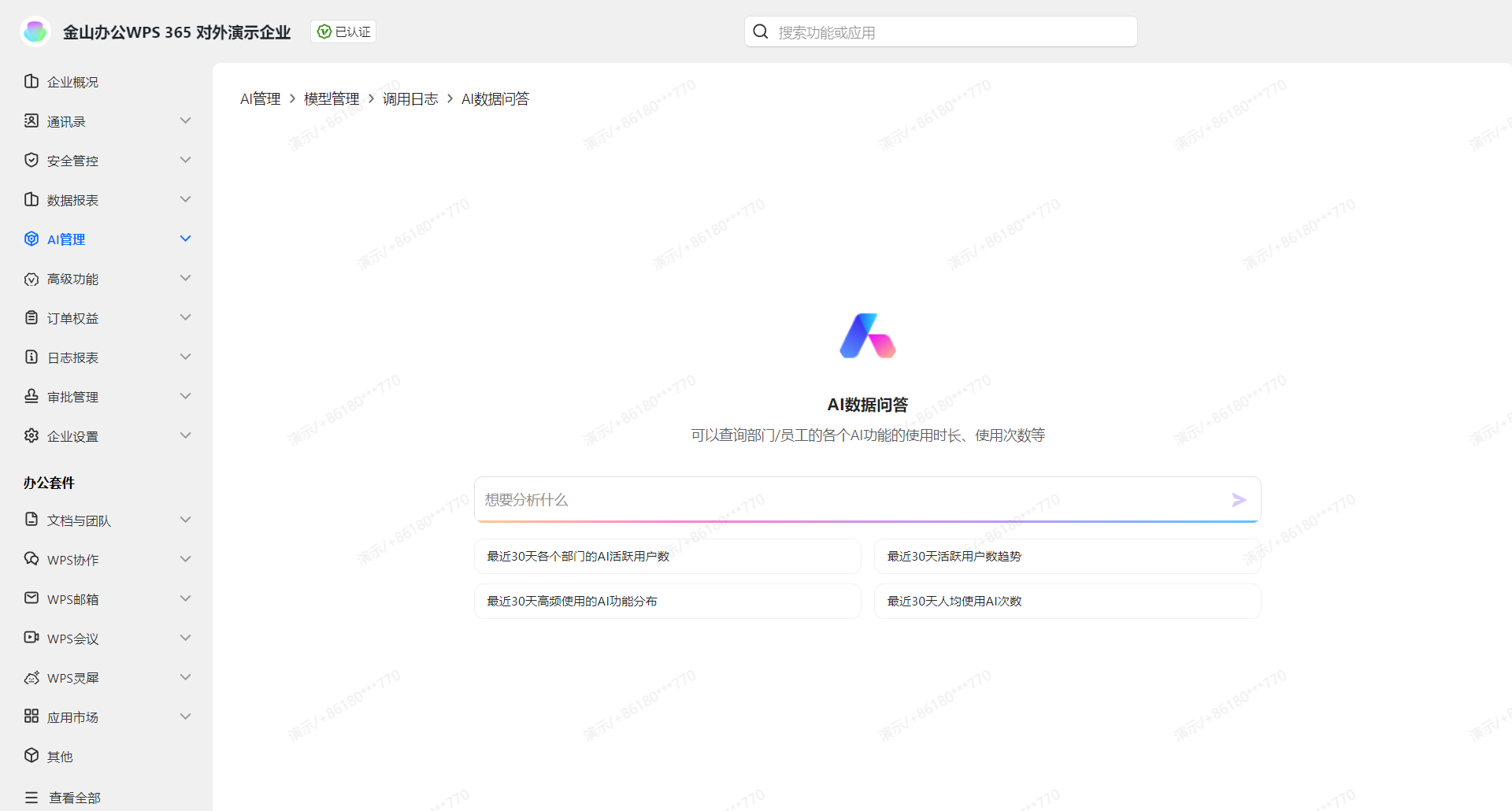Screen dimensions: 1512x811
Task: Click the search magnifier icon
Action: click(761, 31)
